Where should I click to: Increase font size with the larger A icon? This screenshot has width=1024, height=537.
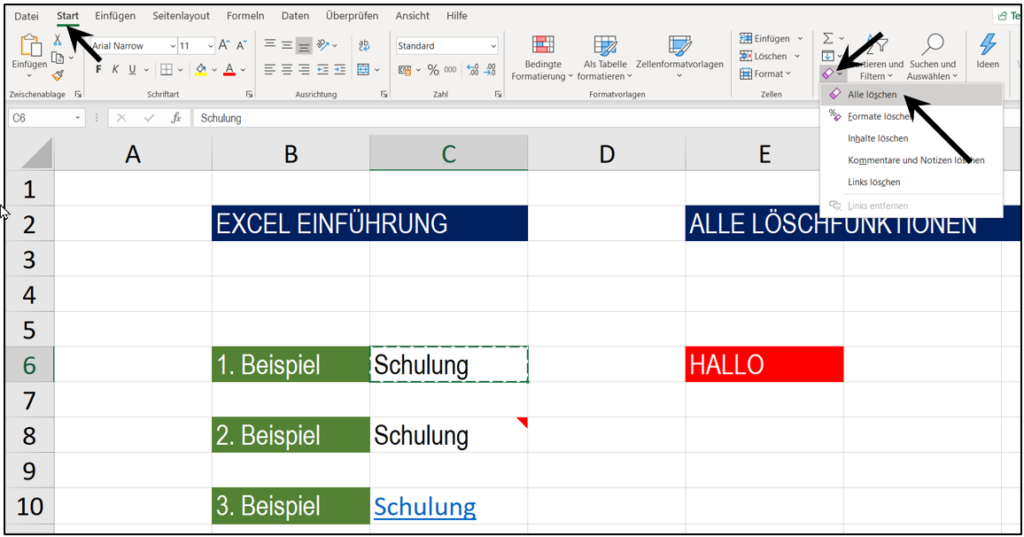(224, 45)
